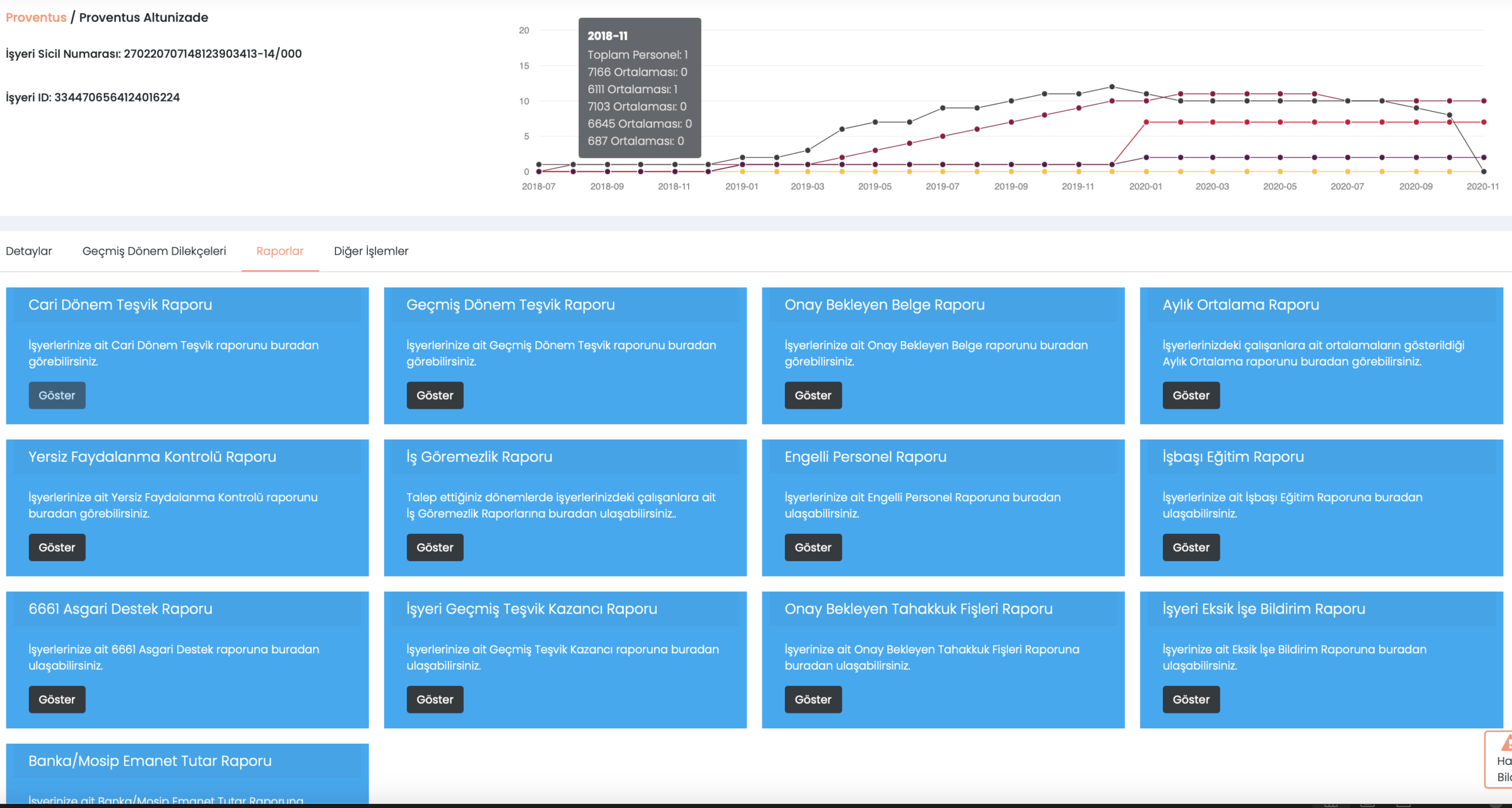Viewport: 1512px width, 808px height.
Task: Show the Cari Dönem Teşvik Raporu
Action: [x=57, y=396]
